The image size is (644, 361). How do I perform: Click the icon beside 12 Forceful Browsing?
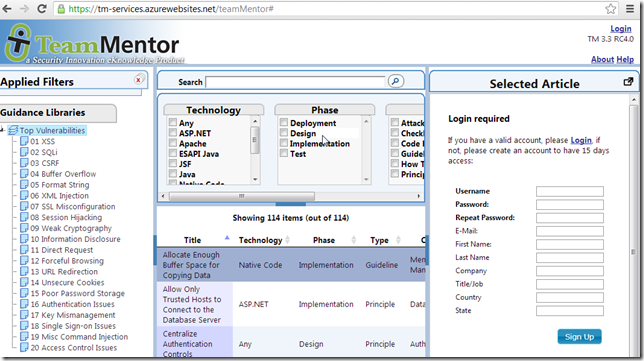pos(24,261)
